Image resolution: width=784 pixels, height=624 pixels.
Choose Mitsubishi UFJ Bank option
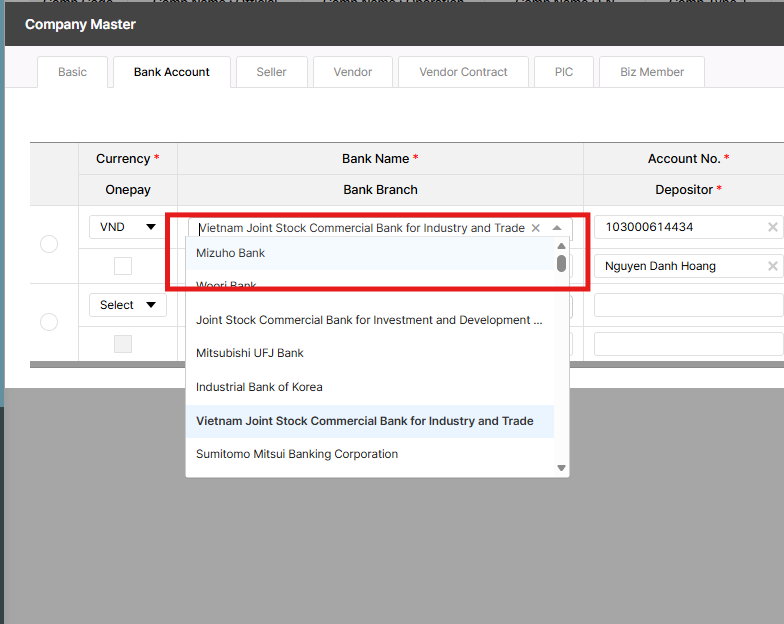point(250,353)
